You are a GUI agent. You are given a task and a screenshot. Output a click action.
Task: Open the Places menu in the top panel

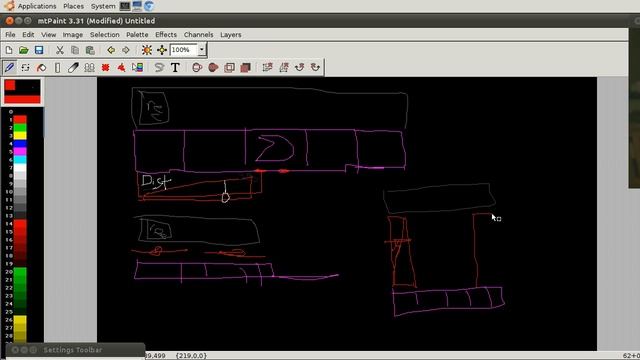tap(73, 6)
